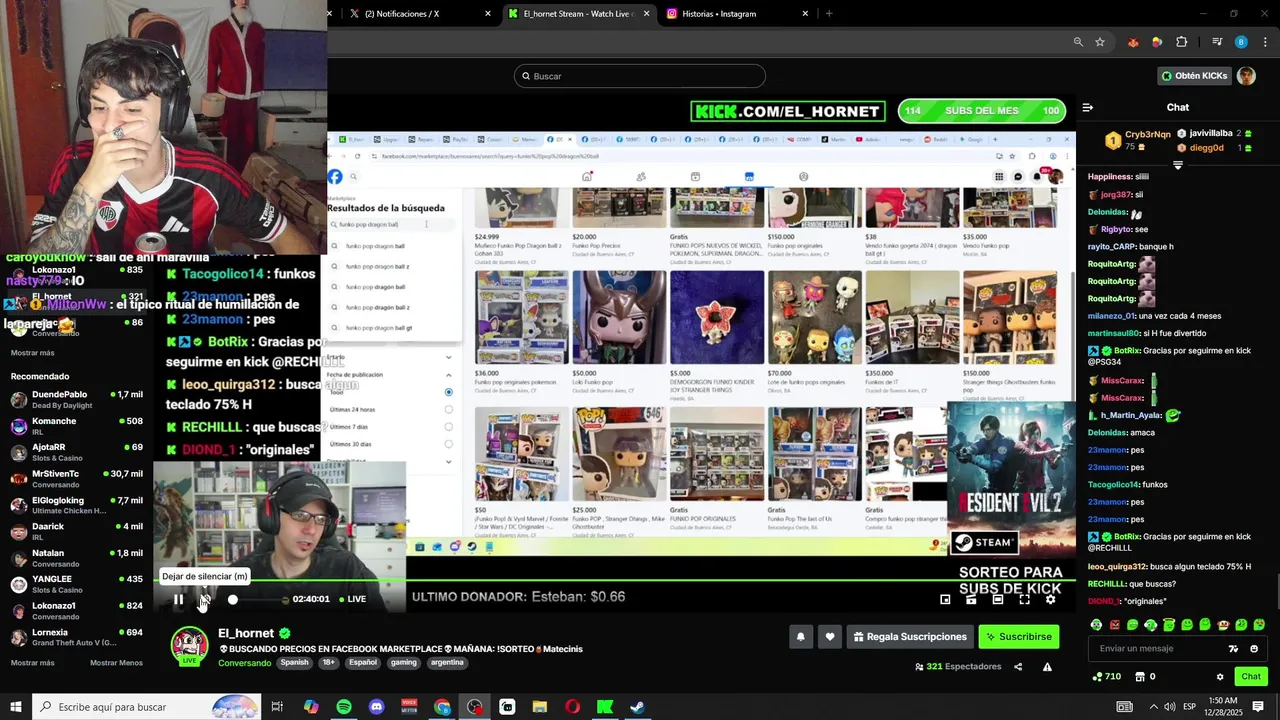Click the gaming tag

click(x=404, y=662)
